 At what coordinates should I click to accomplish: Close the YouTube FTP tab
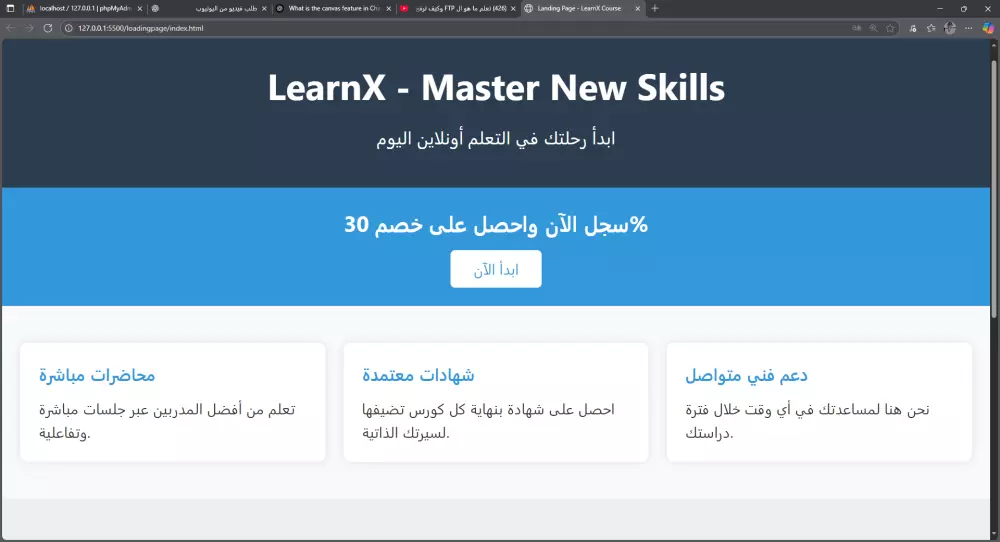coord(513,9)
